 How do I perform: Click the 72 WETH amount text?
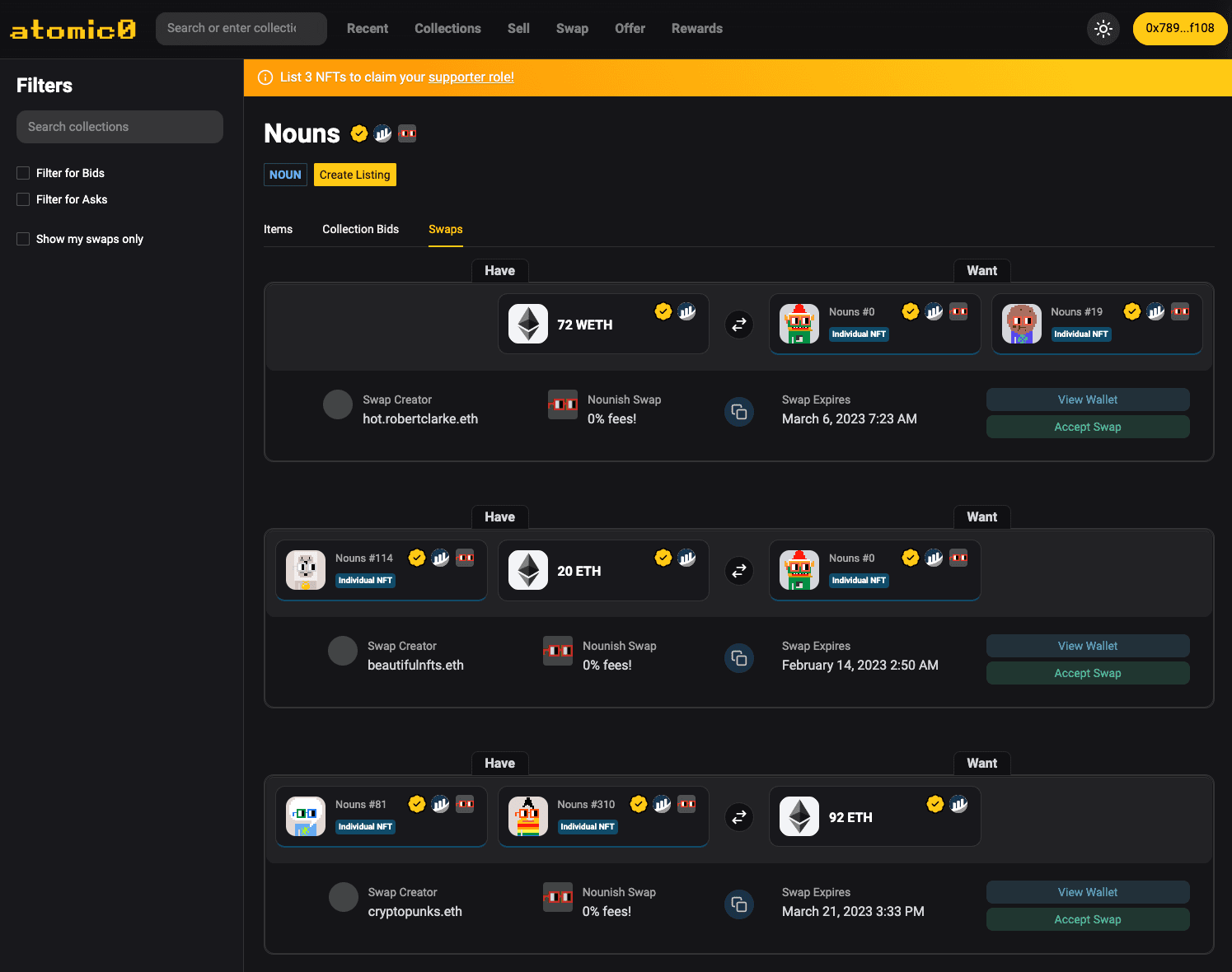pyautogui.click(x=585, y=325)
